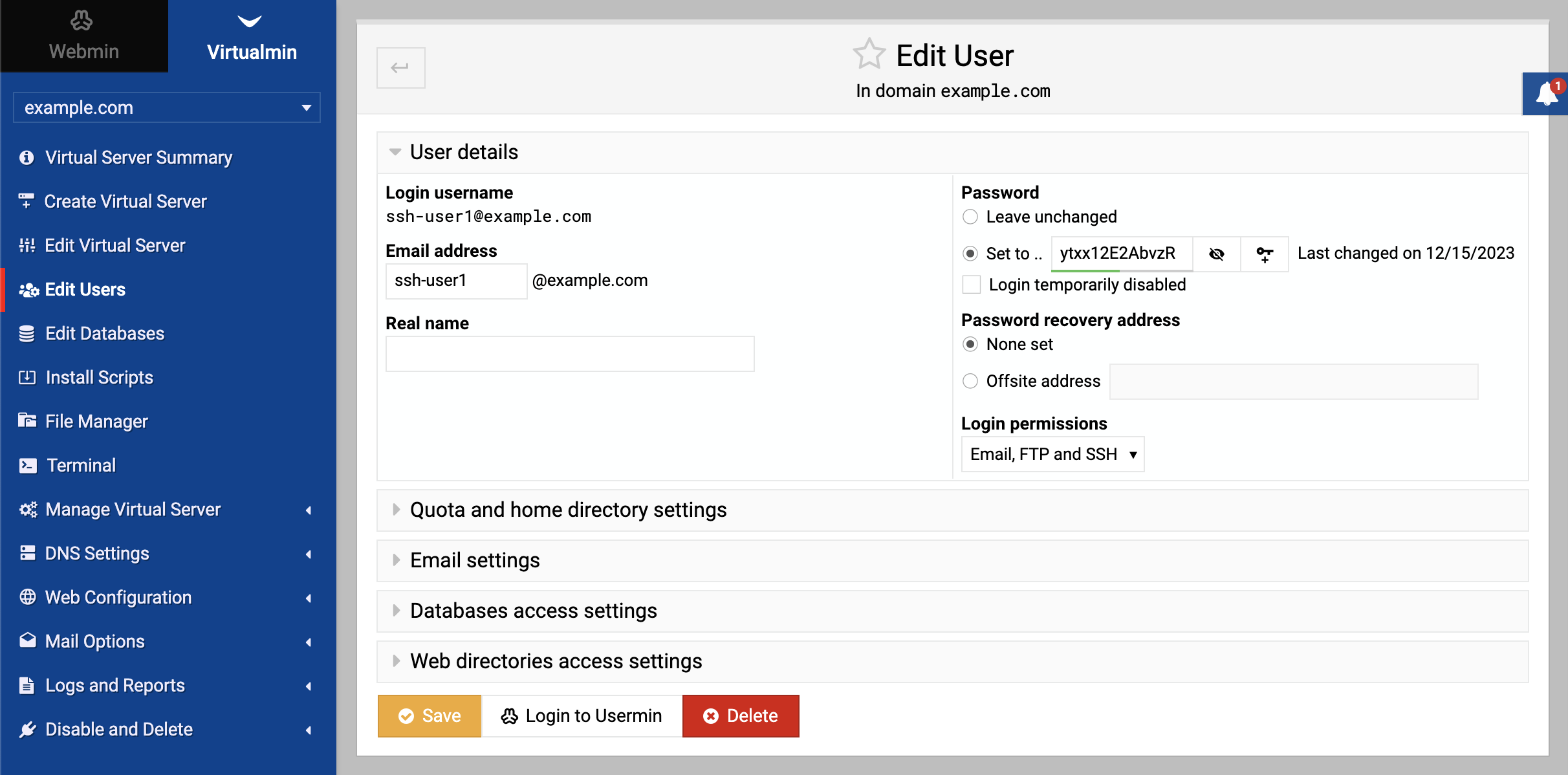Check Login temporarily disabled box

(972, 285)
